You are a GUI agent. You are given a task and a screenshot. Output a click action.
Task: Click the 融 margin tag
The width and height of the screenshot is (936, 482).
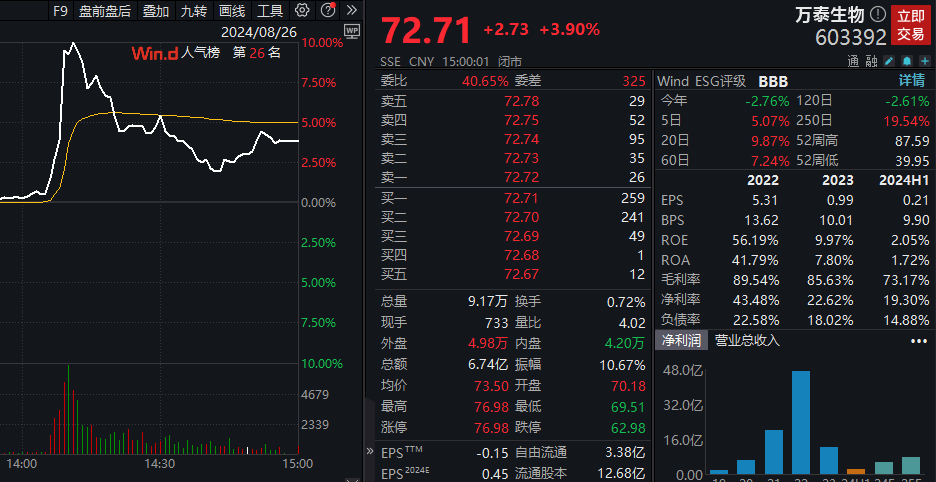click(872, 61)
